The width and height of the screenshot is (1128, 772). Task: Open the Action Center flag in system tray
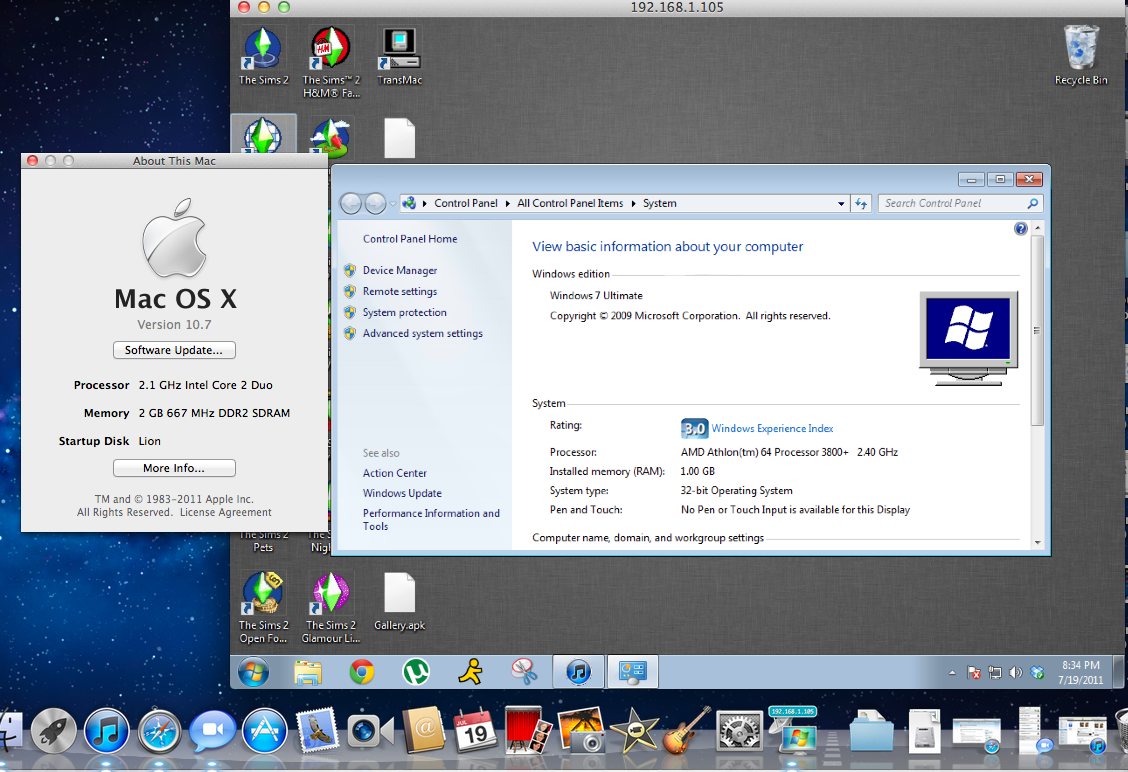[974, 673]
